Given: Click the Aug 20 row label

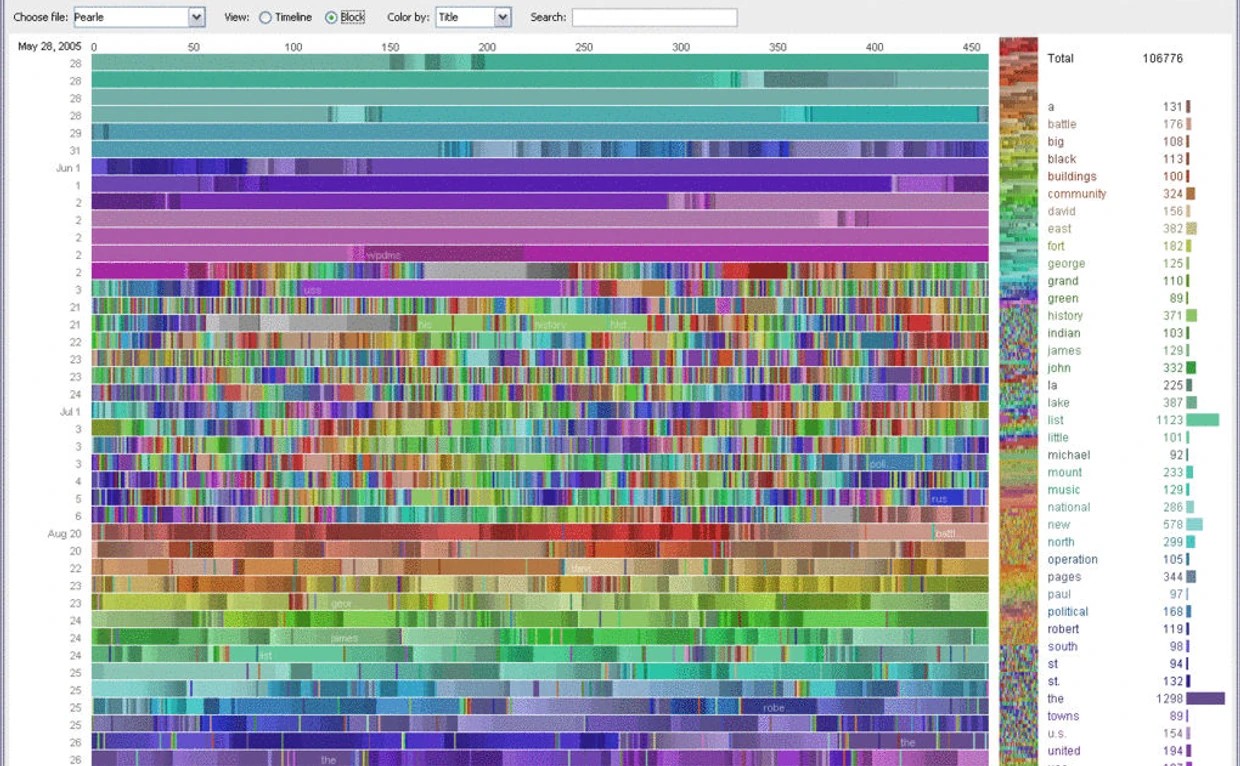Looking at the screenshot, I should tap(64, 534).
